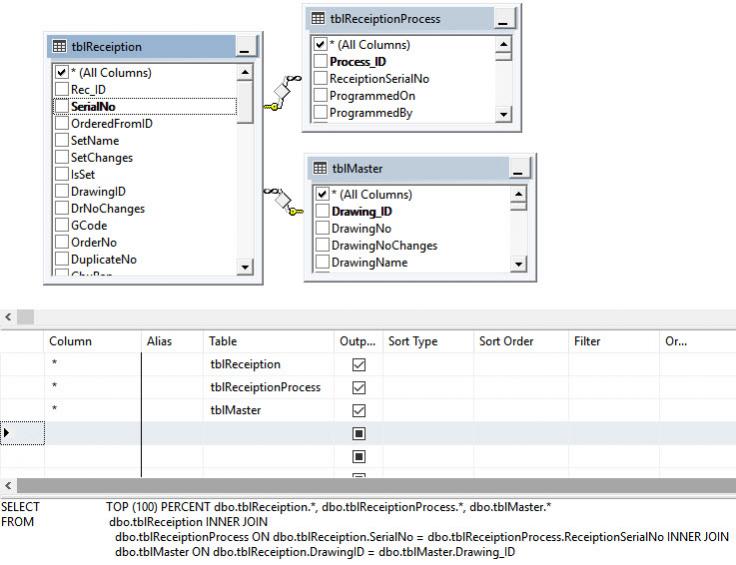Click the yellow key icon beside SerialNo
This screenshot has width=736, height=565.
(271, 107)
